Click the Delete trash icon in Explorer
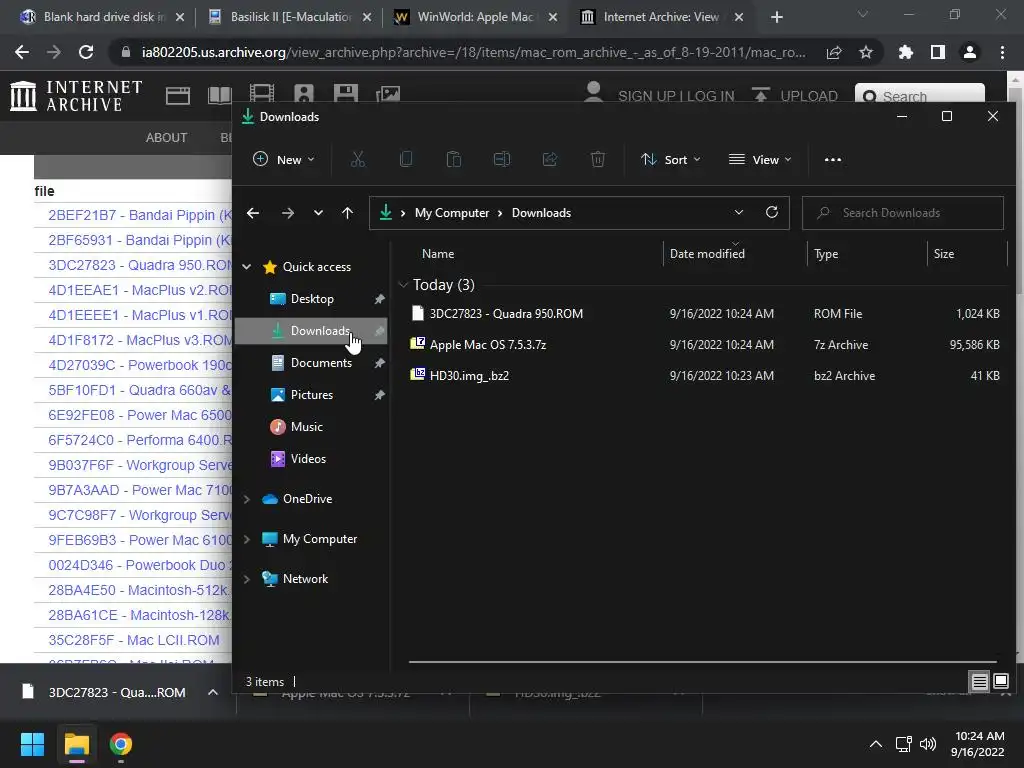Screen dimensions: 1024x768 598,159
